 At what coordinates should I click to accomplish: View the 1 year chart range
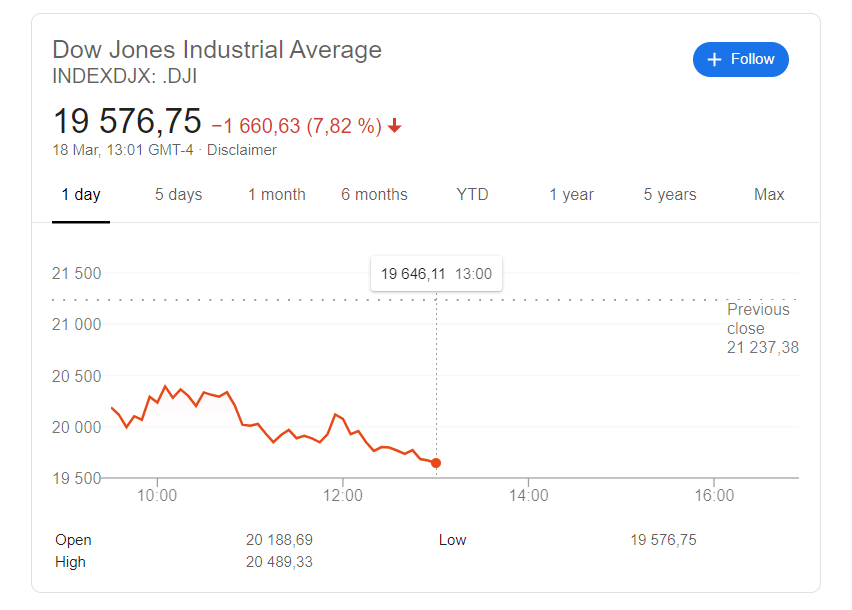pyautogui.click(x=571, y=195)
